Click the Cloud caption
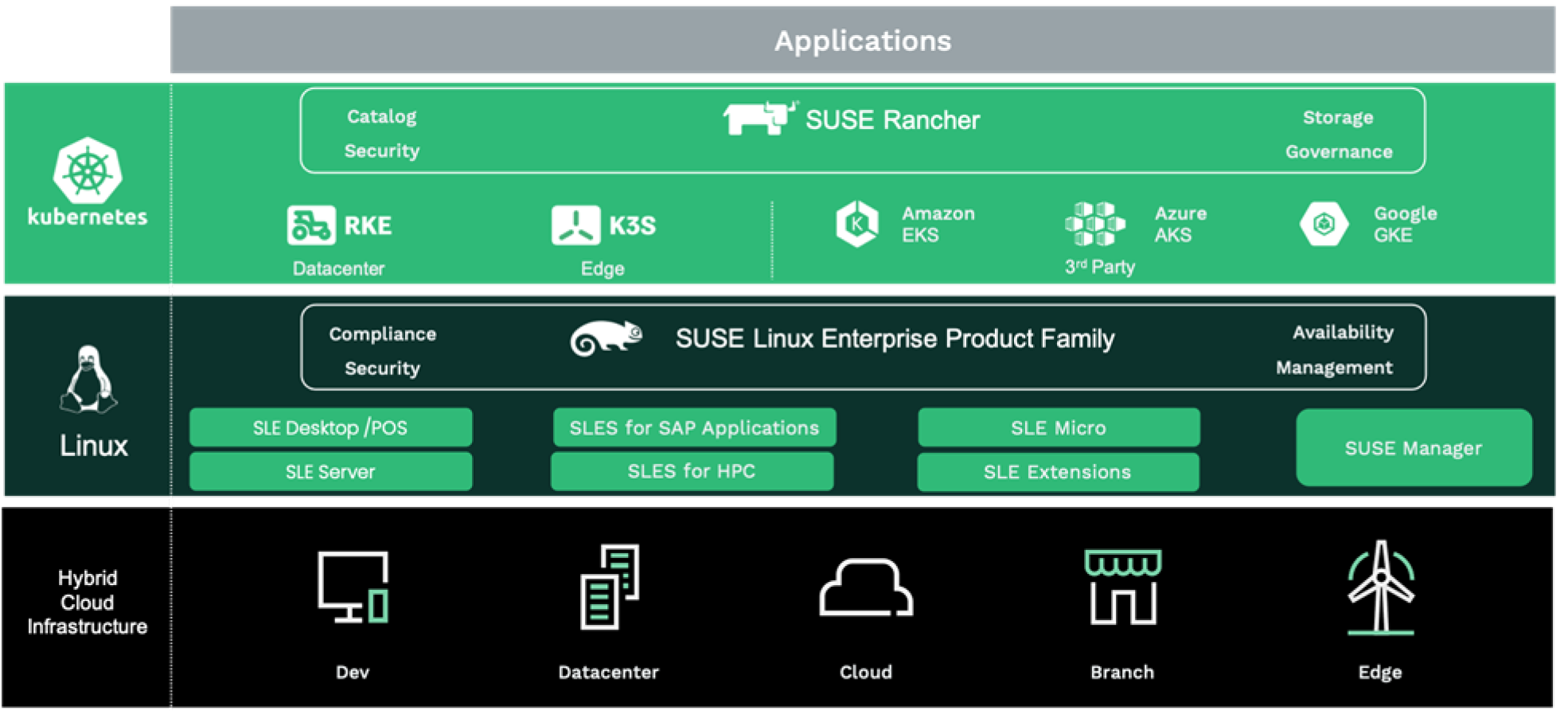 [x=866, y=673]
